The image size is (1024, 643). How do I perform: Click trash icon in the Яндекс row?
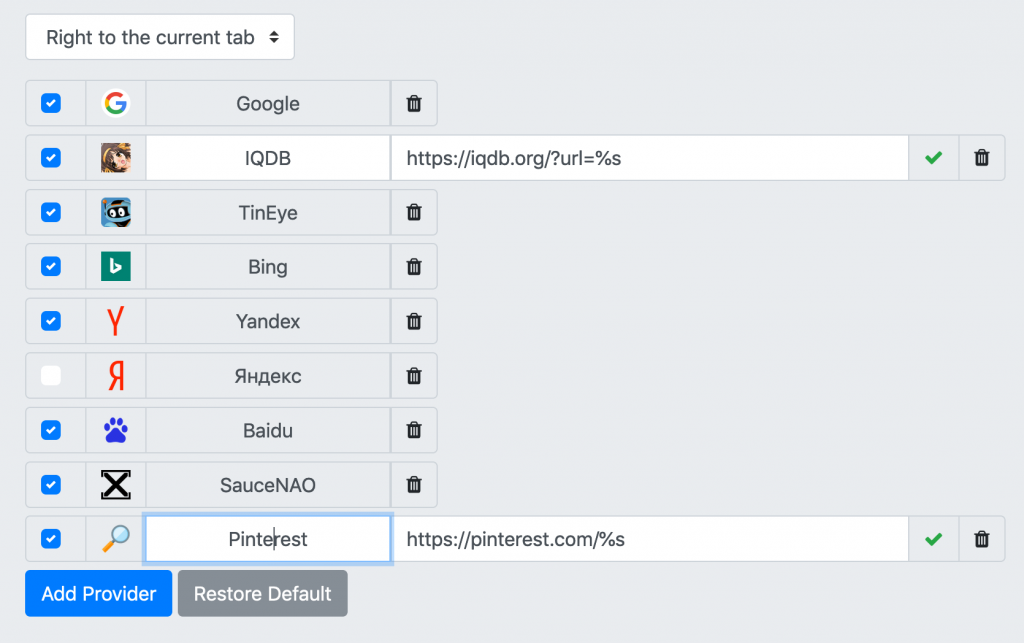[414, 375]
